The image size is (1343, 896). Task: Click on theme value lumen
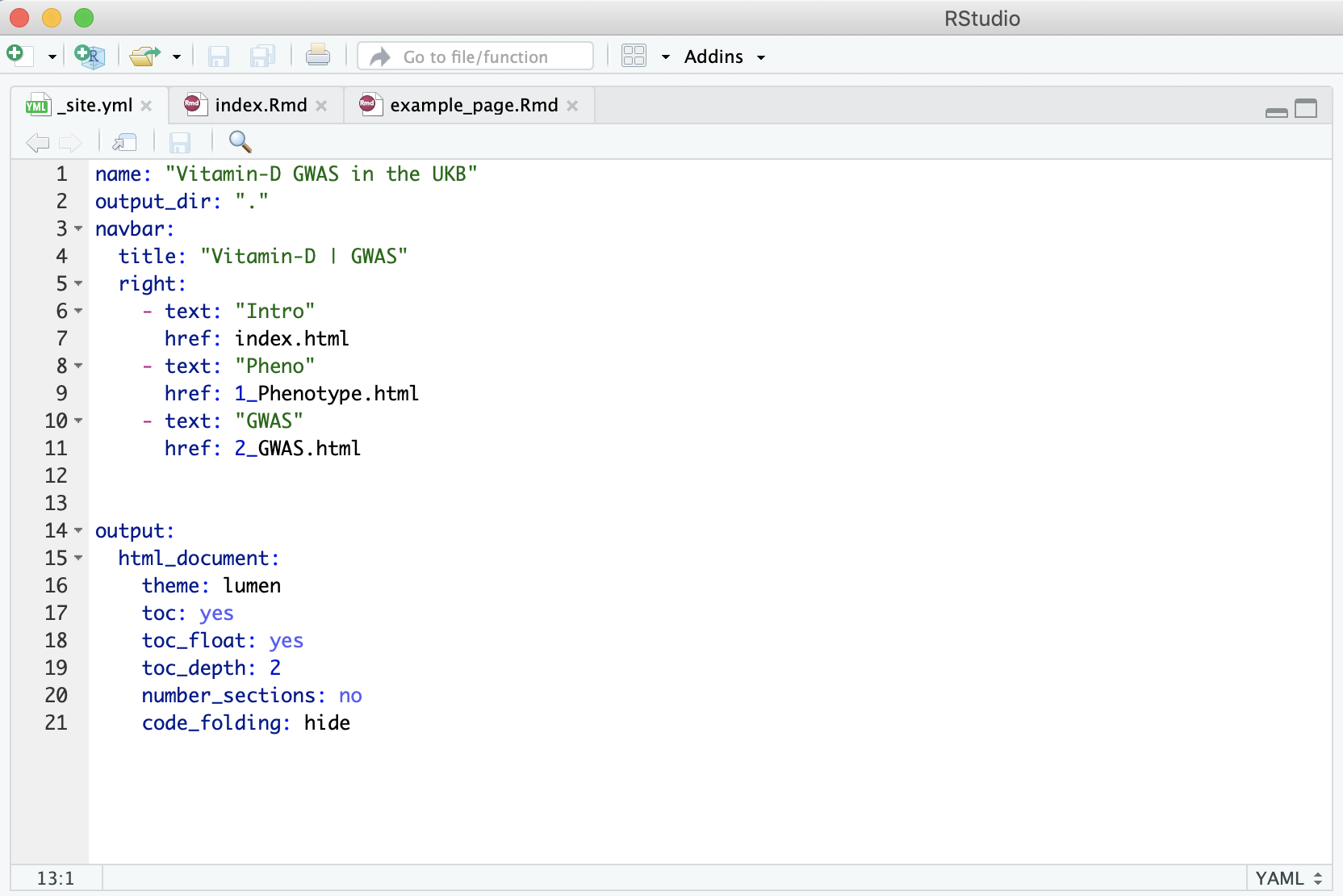coord(252,586)
